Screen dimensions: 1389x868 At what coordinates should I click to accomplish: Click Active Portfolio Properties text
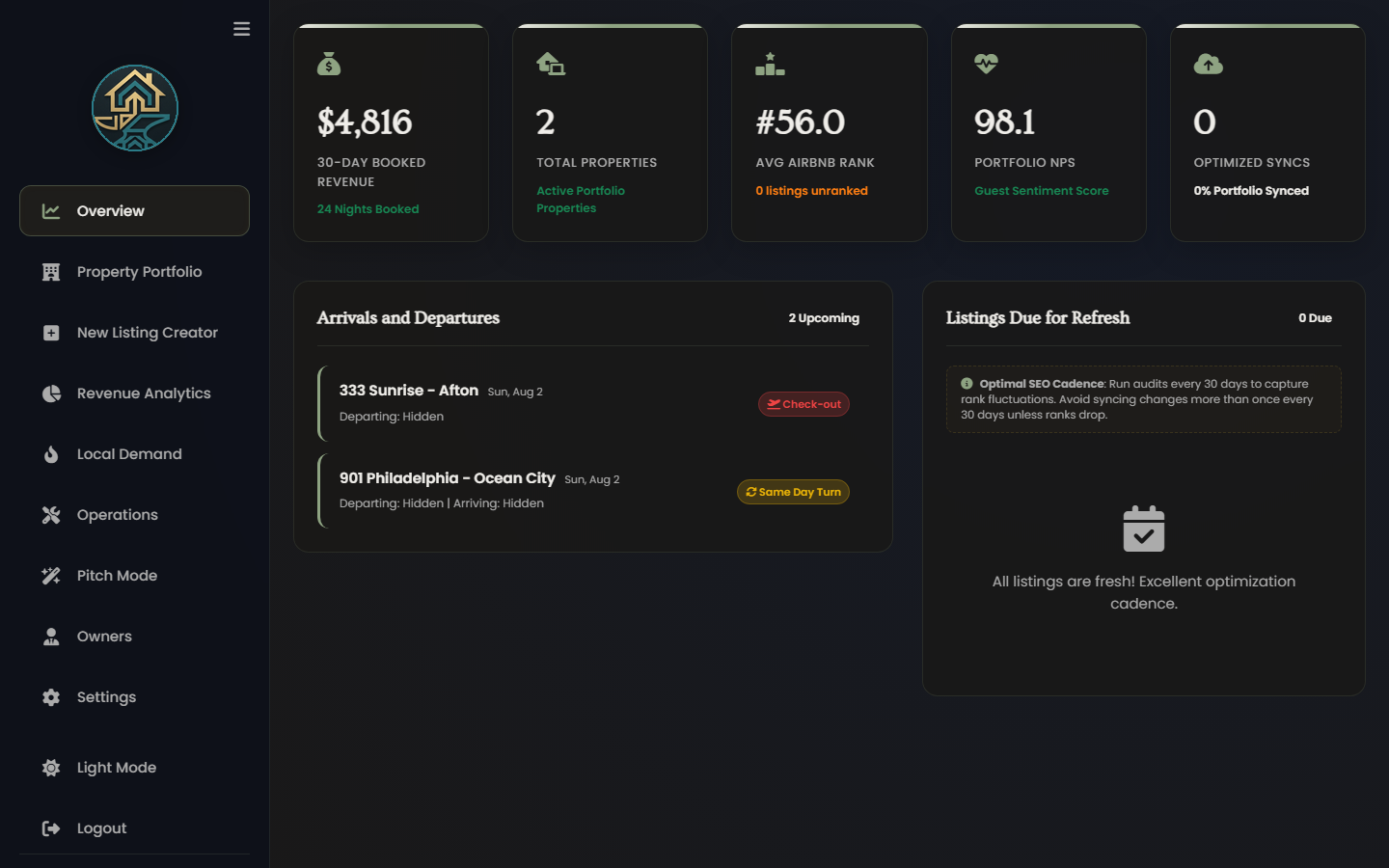[581, 200]
